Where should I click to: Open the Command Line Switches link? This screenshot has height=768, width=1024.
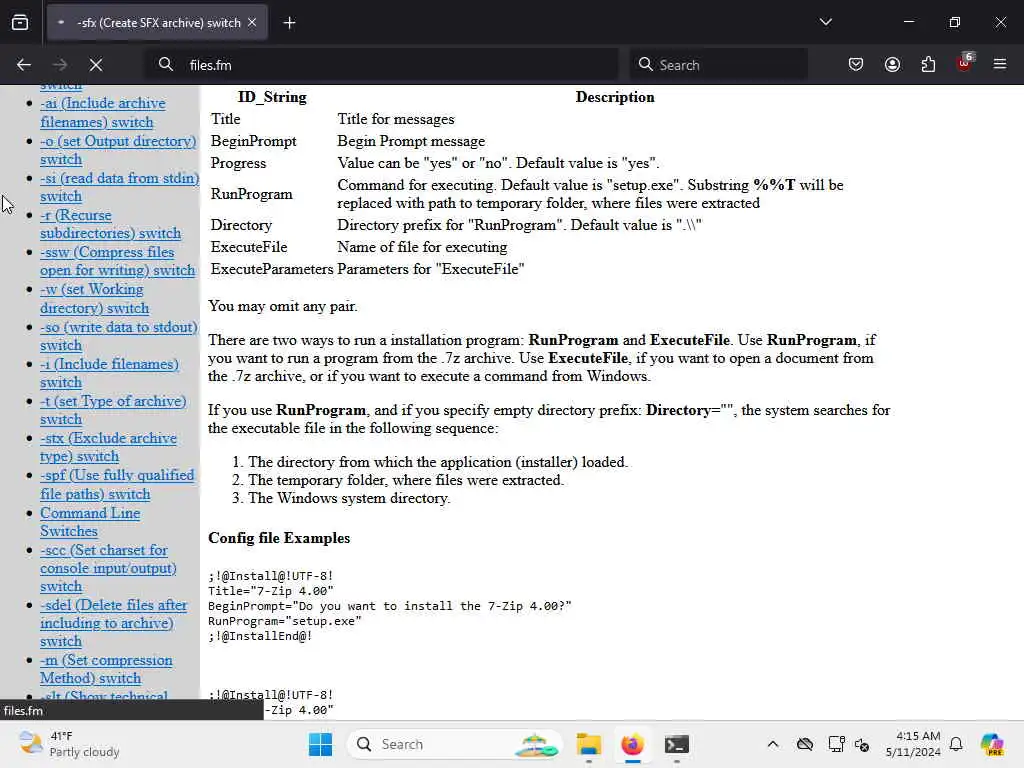click(x=90, y=522)
